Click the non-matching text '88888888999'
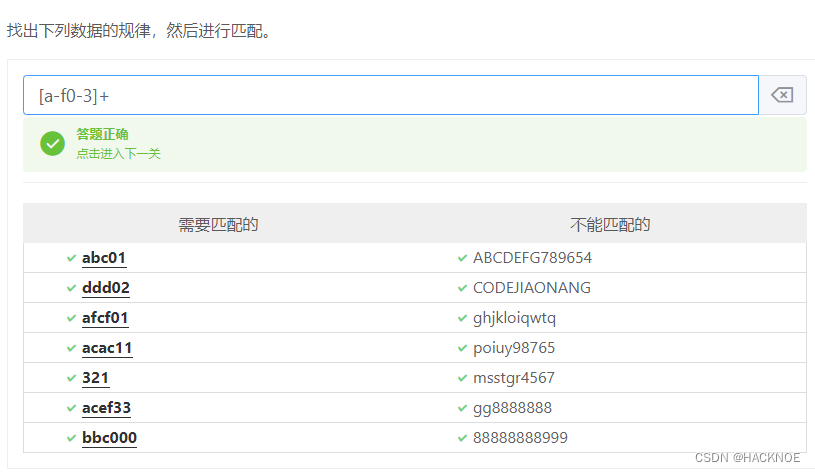The image size is (815, 472). [x=520, y=438]
